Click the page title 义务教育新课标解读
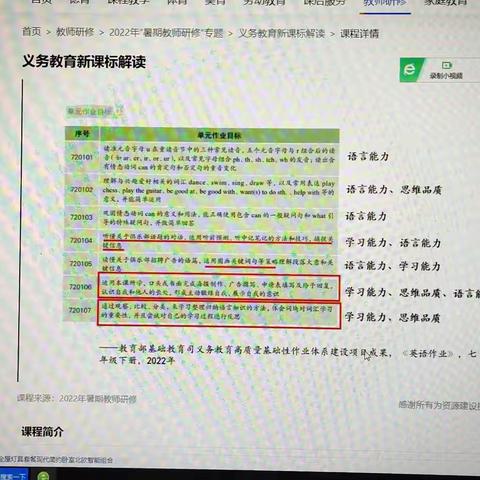Image resolution: width=480 pixels, height=480 pixels. 84,62
